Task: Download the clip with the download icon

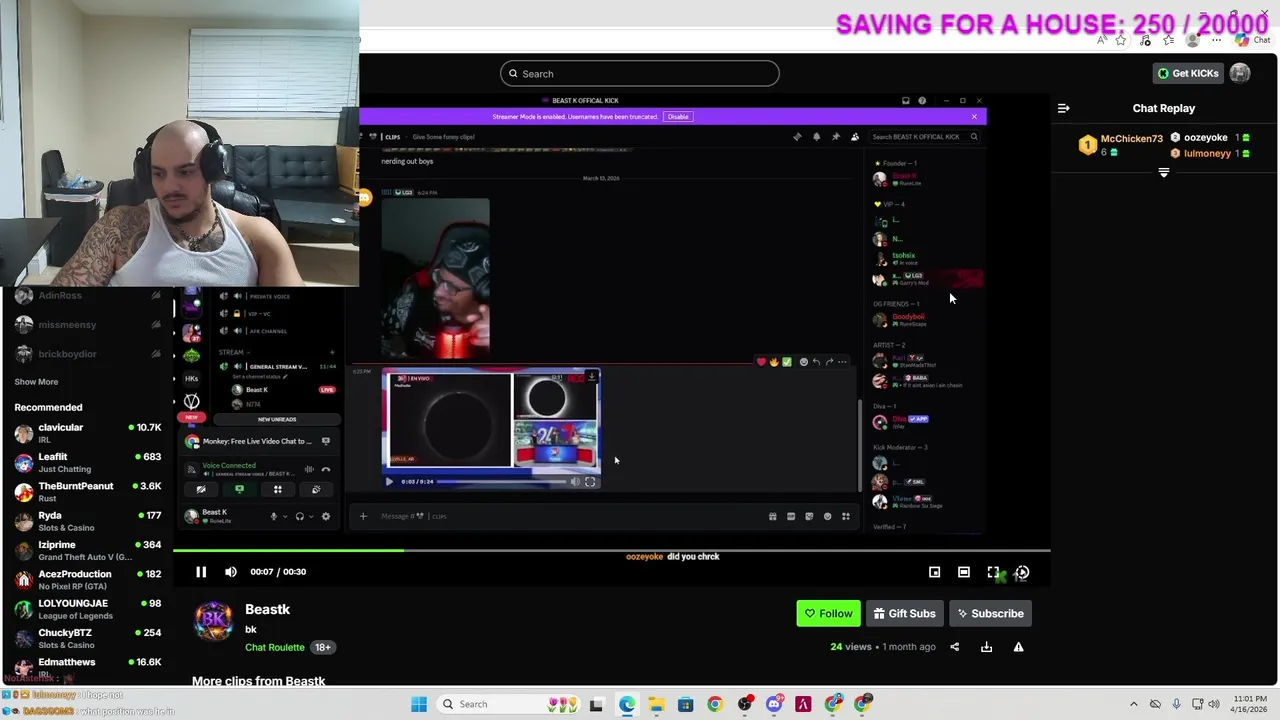Action: pos(986,647)
